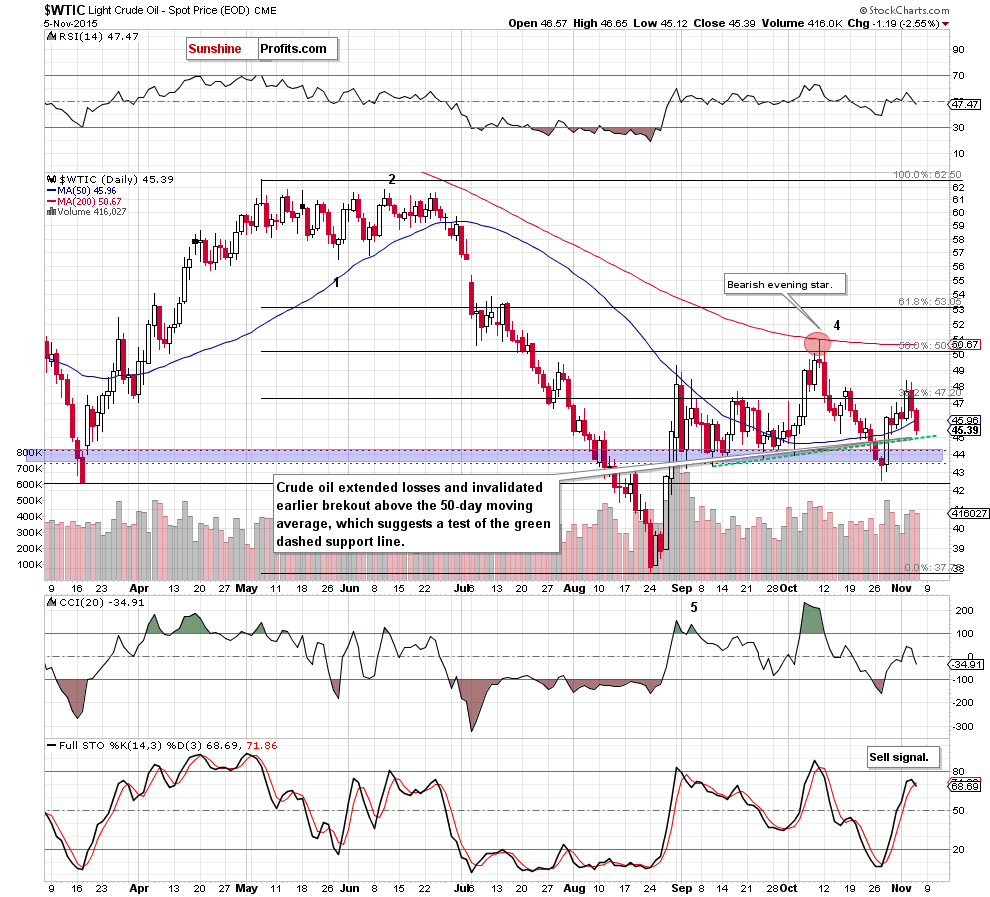Click the StockCharts.com copyright link

(x=904, y=10)
